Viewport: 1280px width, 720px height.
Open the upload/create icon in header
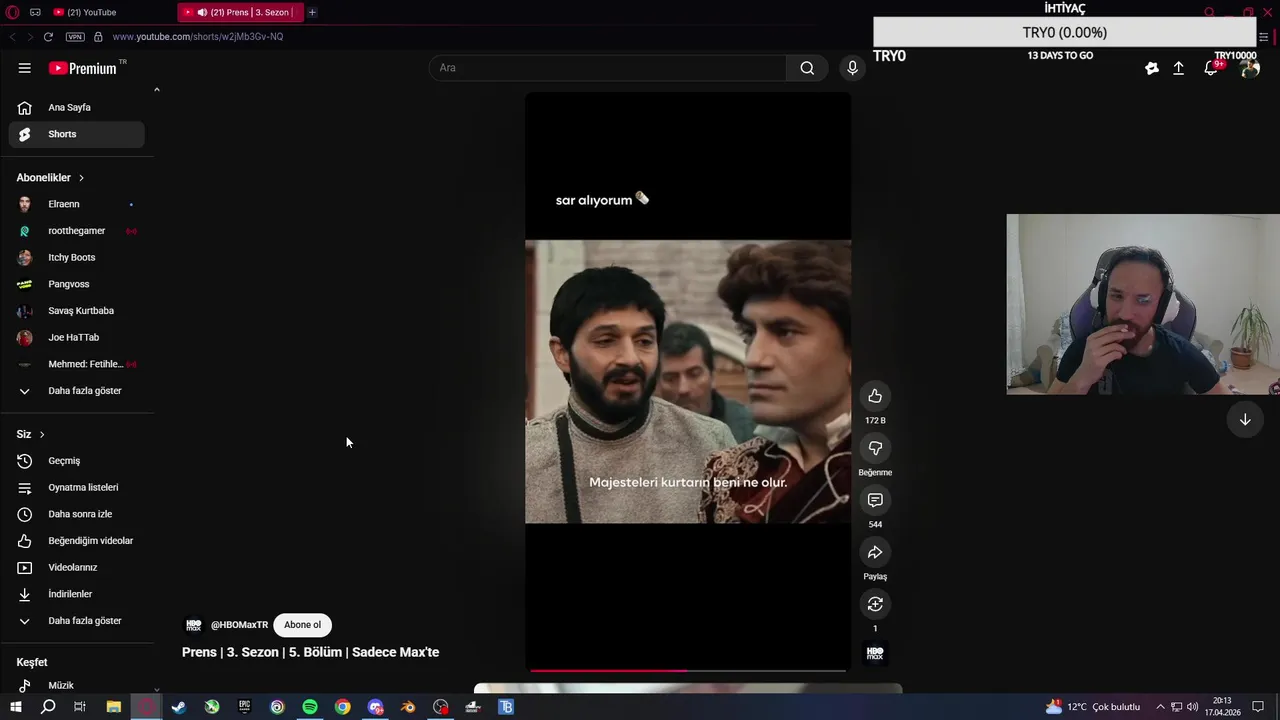pos(1179,68)
